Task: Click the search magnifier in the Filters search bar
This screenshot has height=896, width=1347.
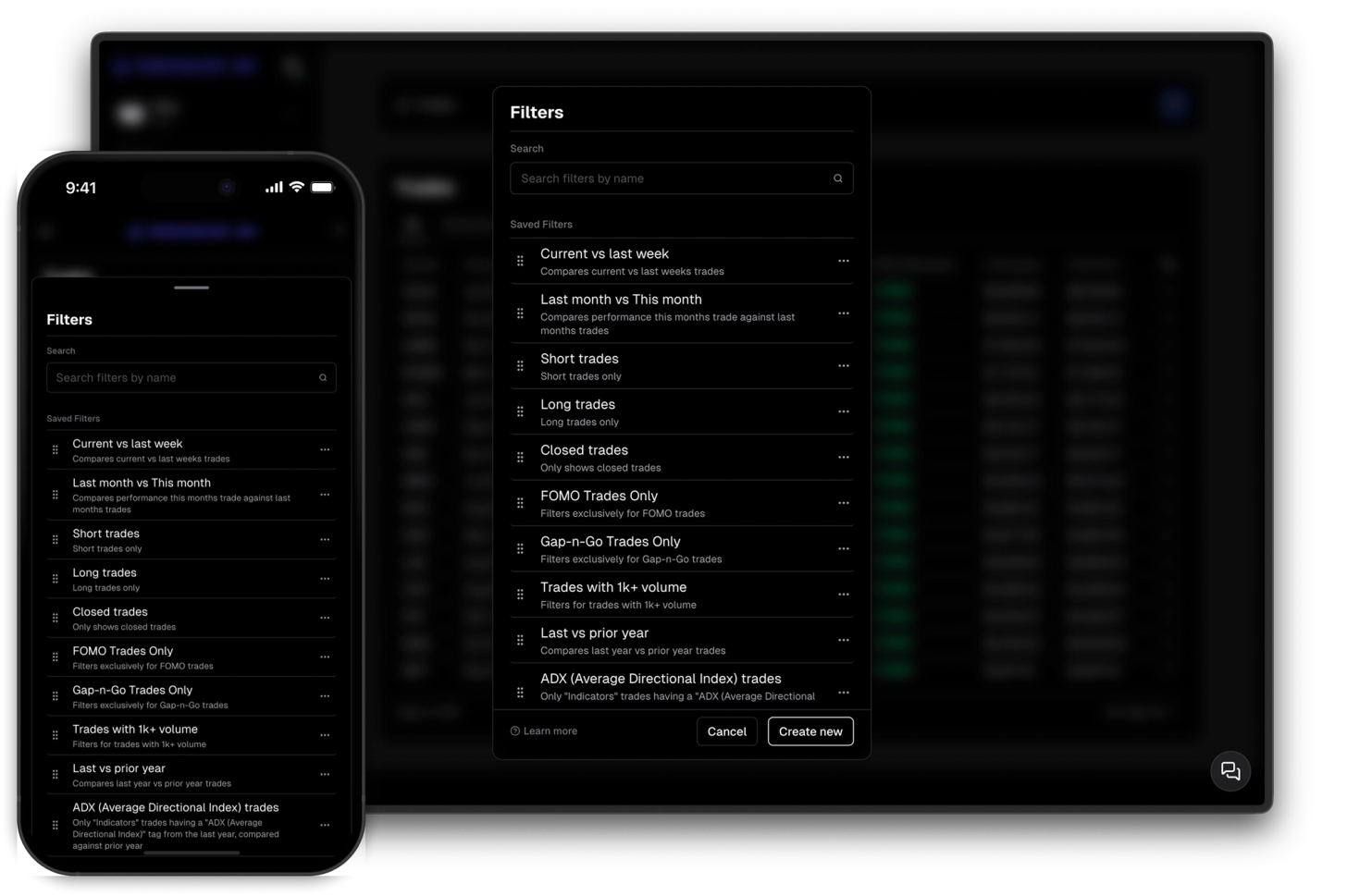Action: (x=837, y=178)
